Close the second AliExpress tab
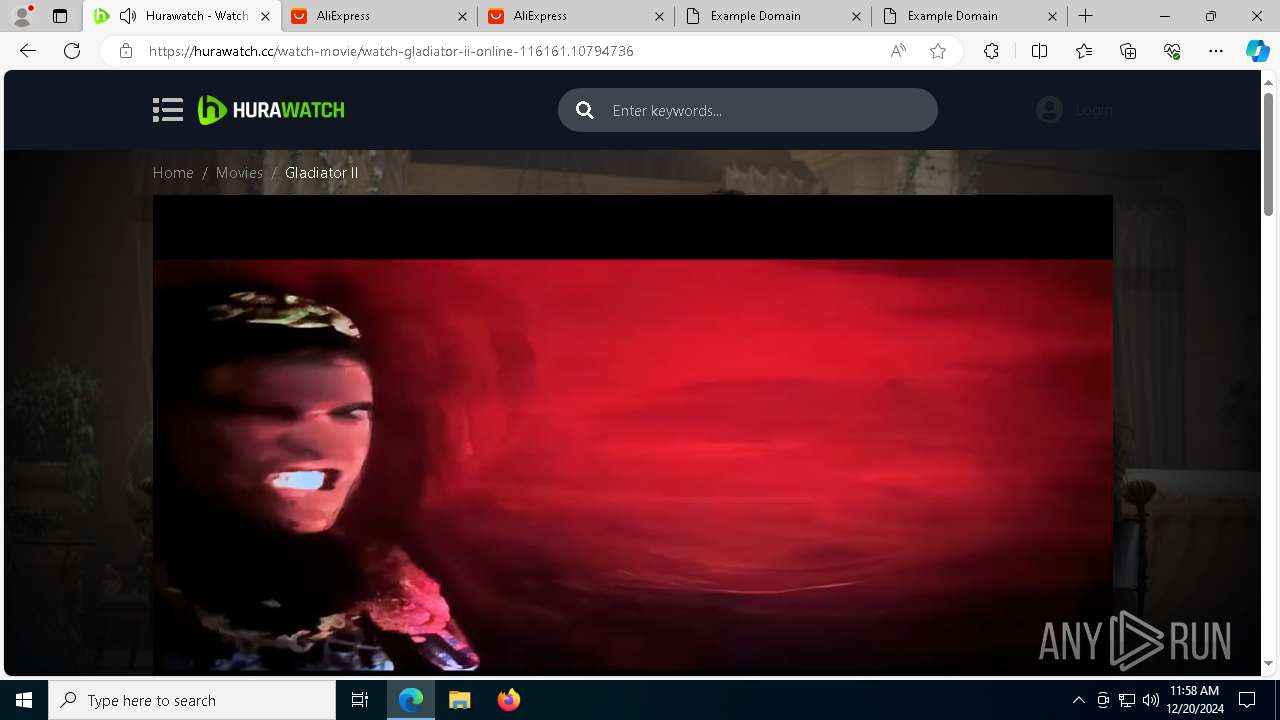Image resolution: width=1280 pixels, height=720 pixels. coord(659,16)
